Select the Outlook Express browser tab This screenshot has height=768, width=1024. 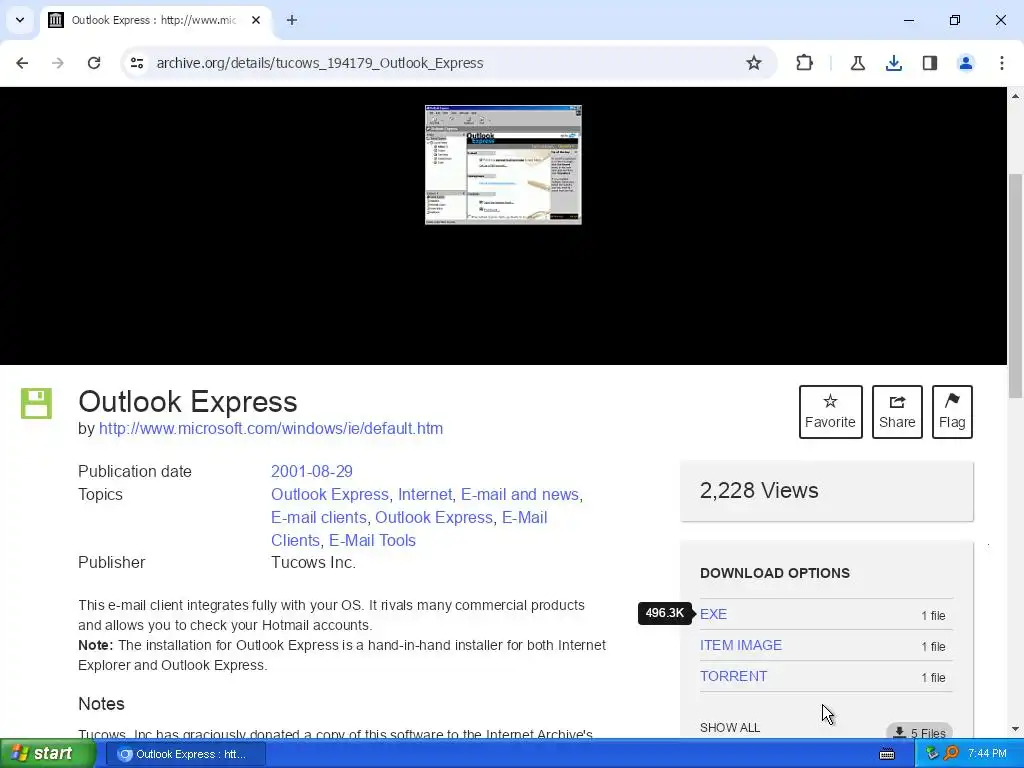pyautogui.click(x=153, y=20)
